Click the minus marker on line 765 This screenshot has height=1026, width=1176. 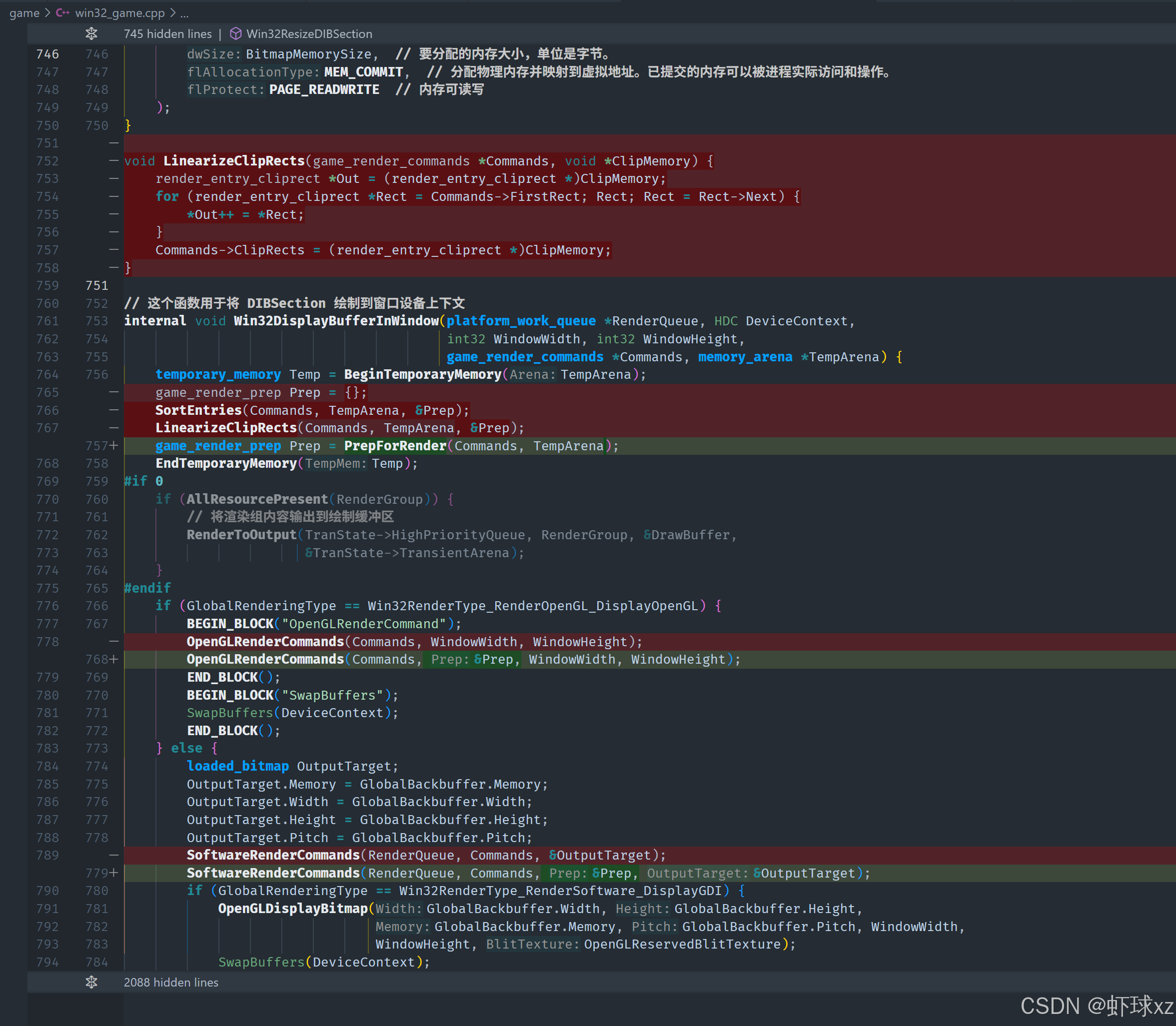tap(114, 392)
